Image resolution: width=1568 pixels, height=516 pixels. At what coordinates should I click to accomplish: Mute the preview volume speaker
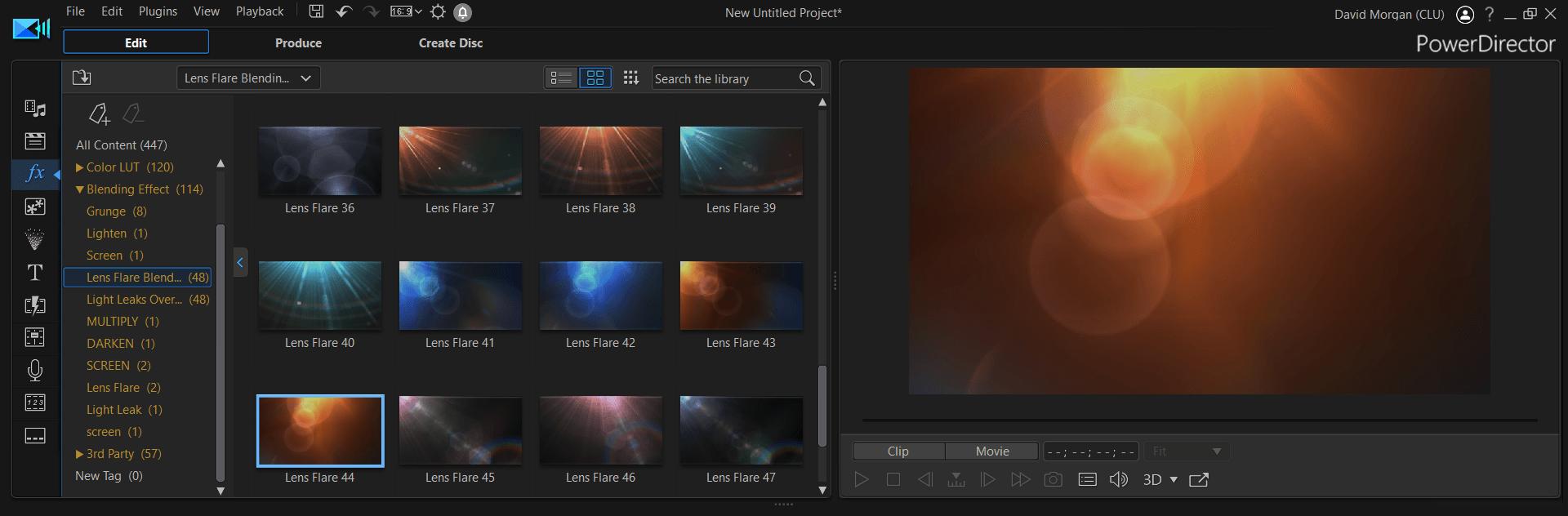(x=1119, y=479)
